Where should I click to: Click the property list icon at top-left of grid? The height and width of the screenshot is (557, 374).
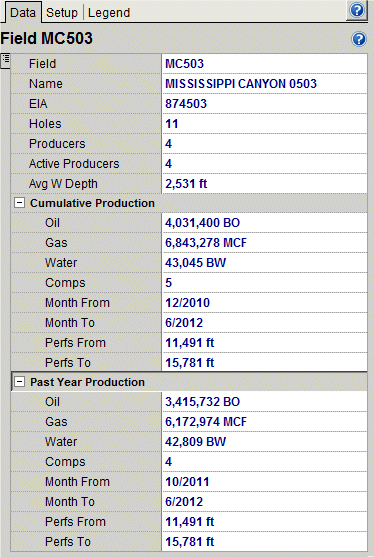coord(5,60)
